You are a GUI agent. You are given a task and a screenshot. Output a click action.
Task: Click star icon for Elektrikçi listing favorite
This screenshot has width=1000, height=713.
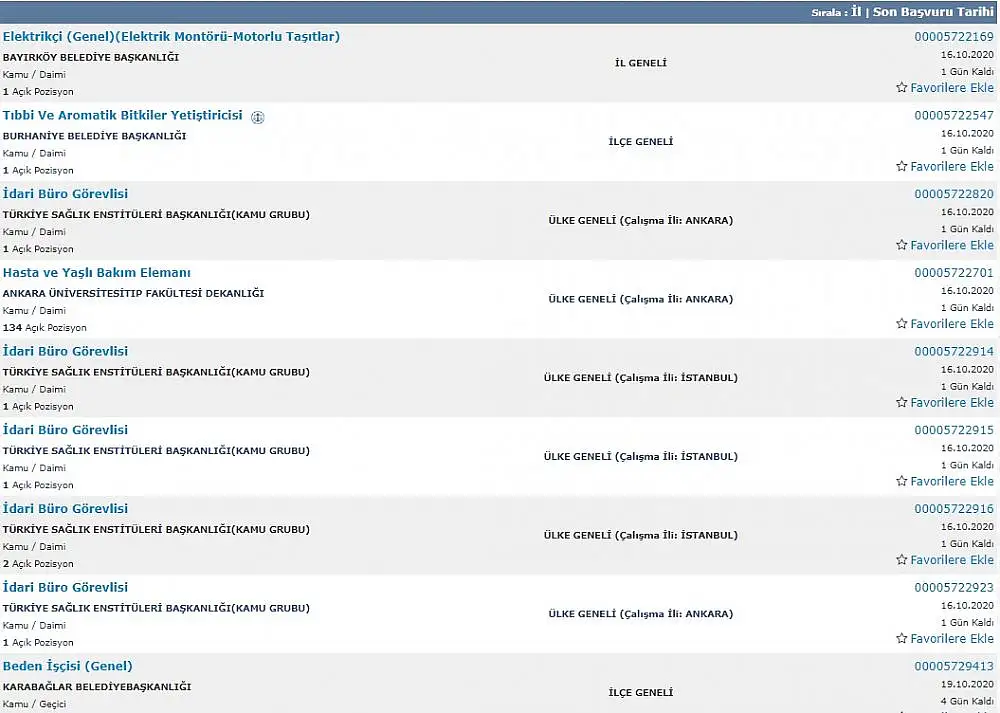(x=901, y=87)
